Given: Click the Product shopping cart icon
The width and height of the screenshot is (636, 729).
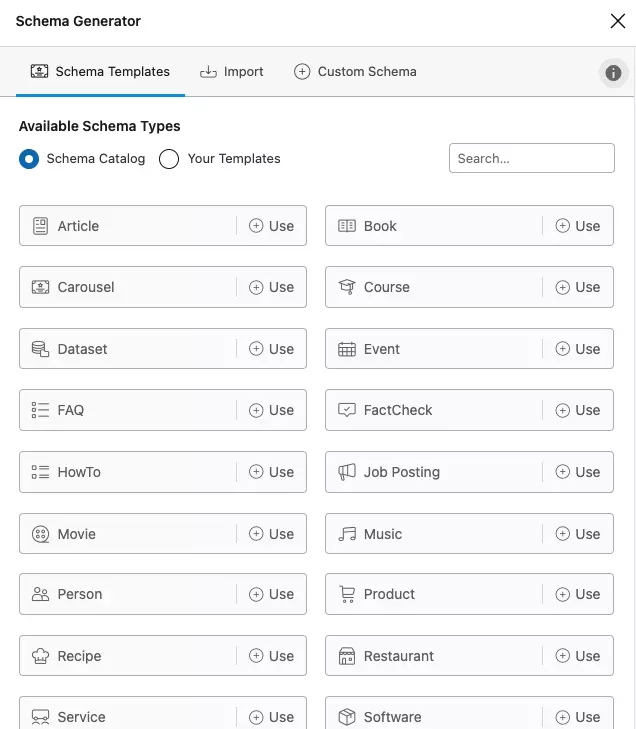Looking at the screenshot, I should tap(347, 594).
